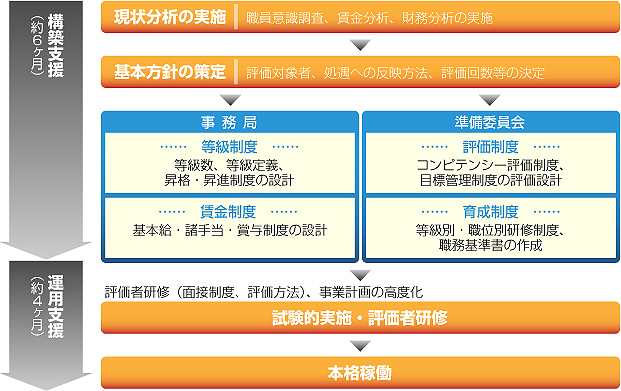
Task: Select text 等級別・職位別研修制度、
Action: click(490, 230)
